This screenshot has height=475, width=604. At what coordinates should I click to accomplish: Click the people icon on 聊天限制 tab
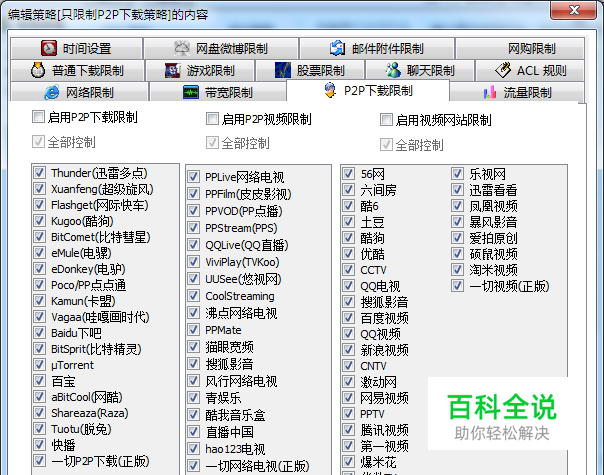393,70
